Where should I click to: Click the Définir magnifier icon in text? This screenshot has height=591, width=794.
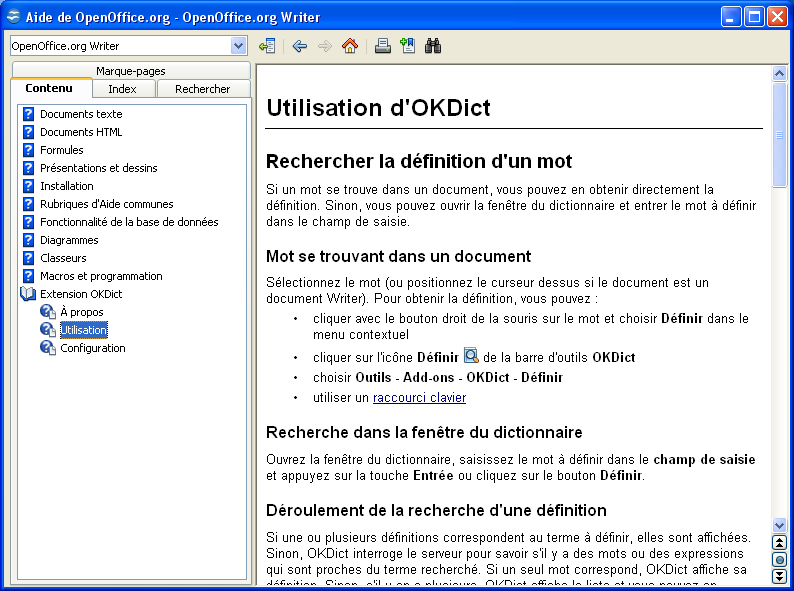471,356
